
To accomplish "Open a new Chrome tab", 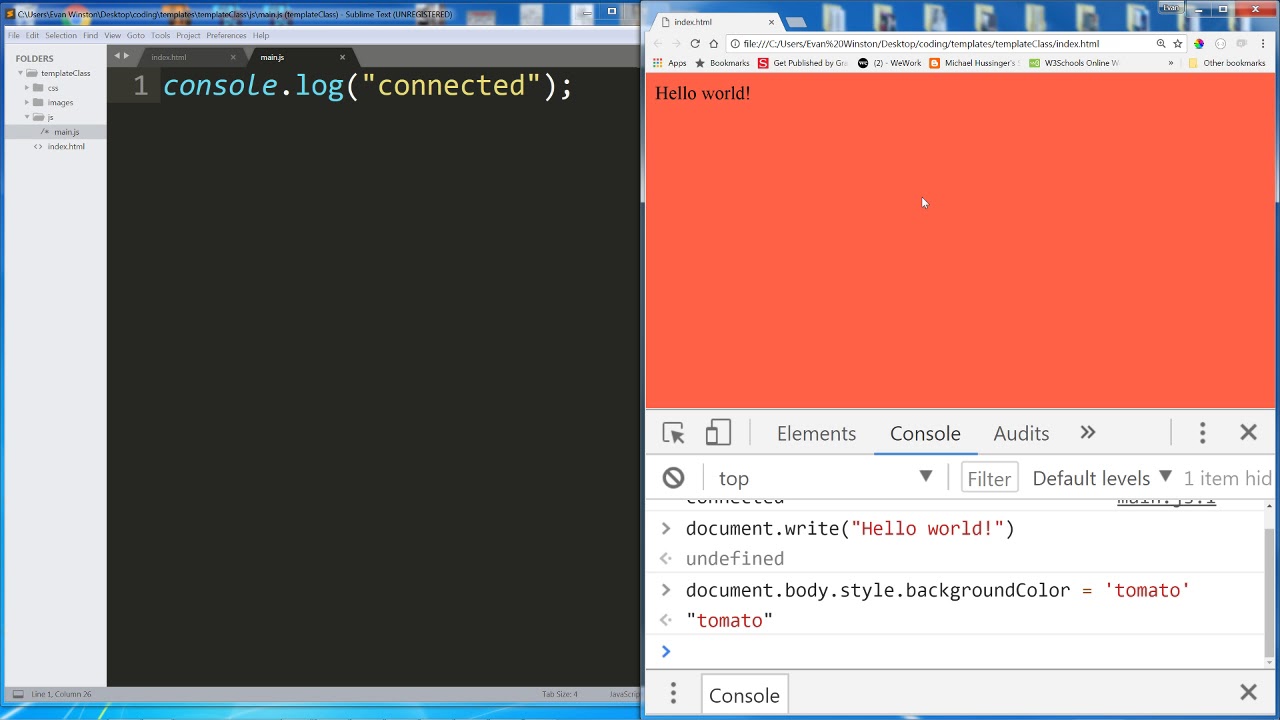I will tap(795, 22).
